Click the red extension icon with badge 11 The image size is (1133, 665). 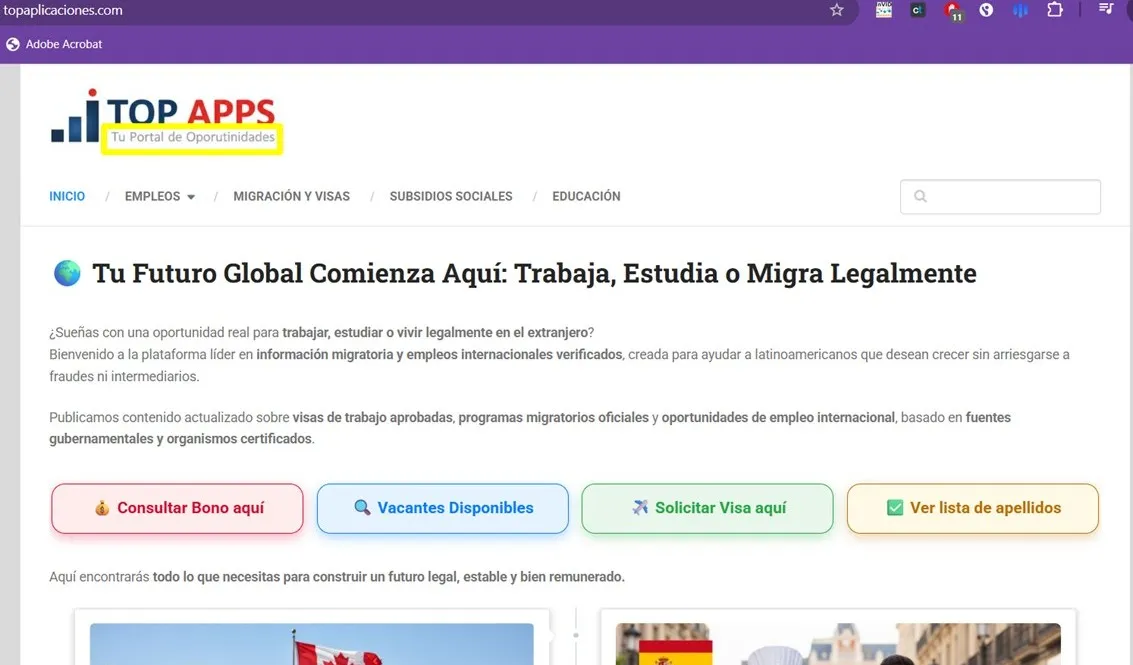[x=952, y=11]
